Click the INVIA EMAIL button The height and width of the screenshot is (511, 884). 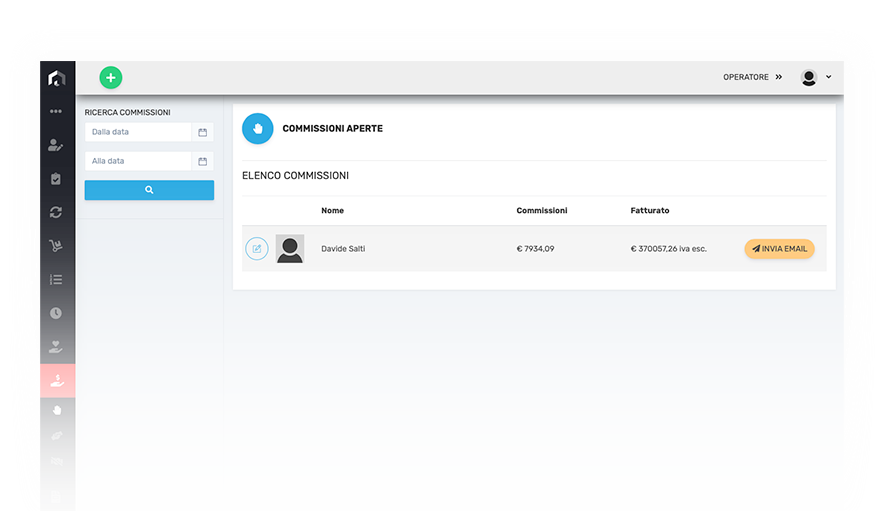(x=779, y=249)
